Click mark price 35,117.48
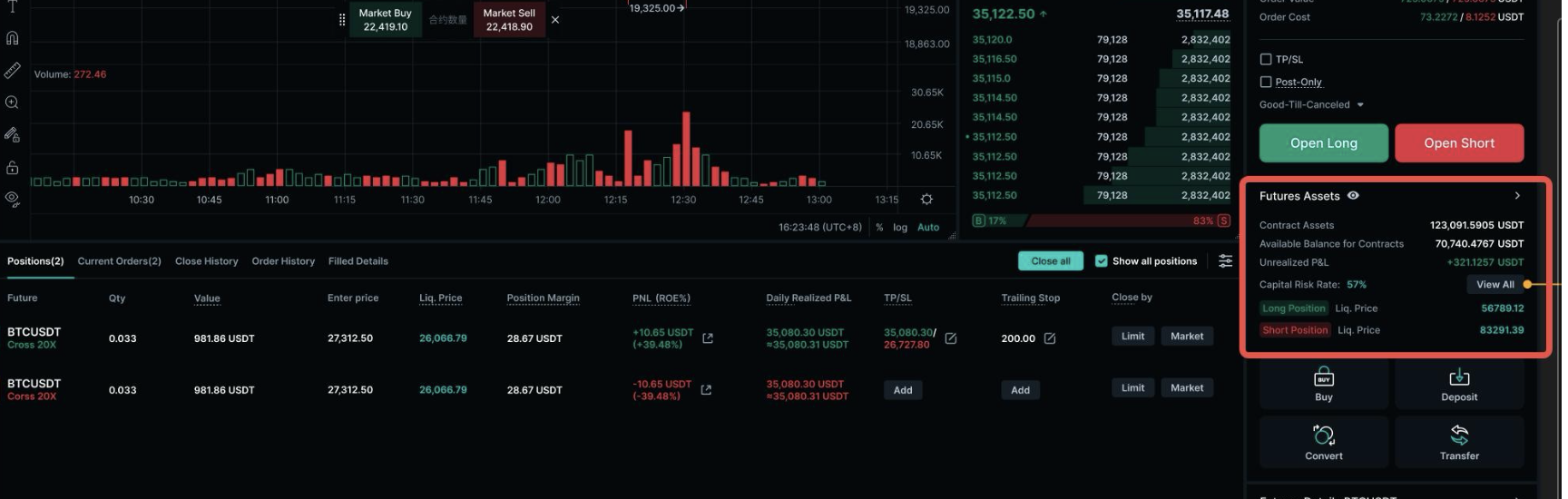Screen dimensions: 1568x499 click(x=1202, y=14)
